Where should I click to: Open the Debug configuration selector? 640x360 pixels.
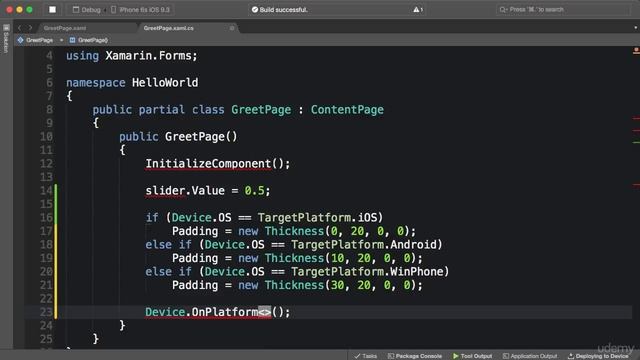tap(87, 10)
